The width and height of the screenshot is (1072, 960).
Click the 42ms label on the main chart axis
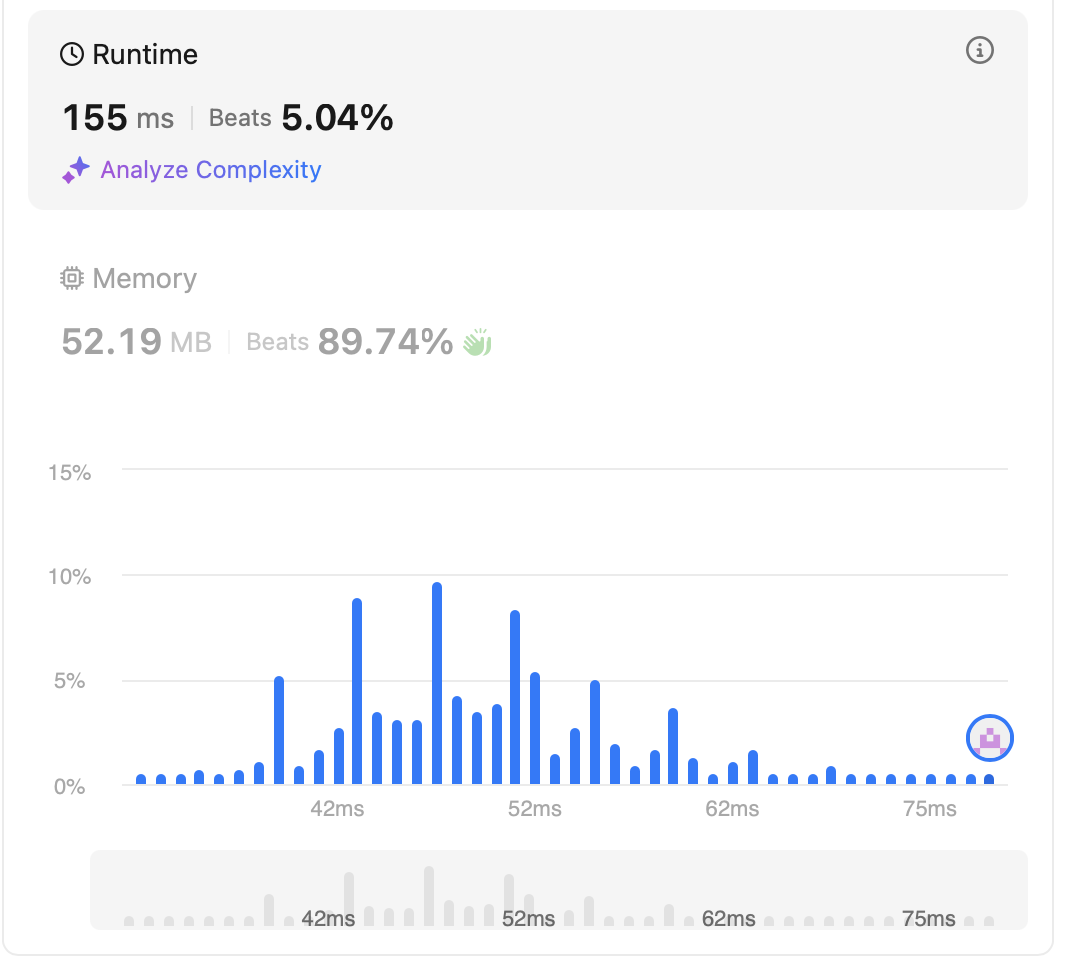[337, 809]
